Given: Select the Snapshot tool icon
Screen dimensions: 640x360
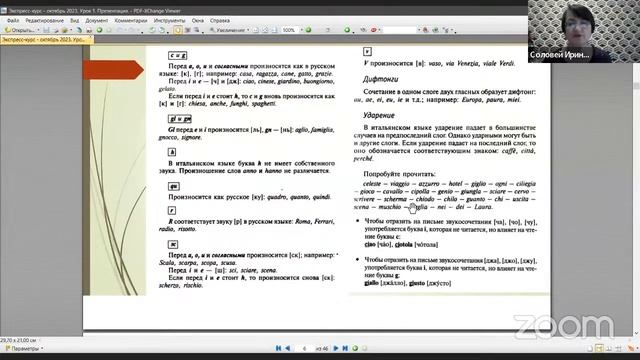Looking at the screenshot, I should (x=188, y=30).
